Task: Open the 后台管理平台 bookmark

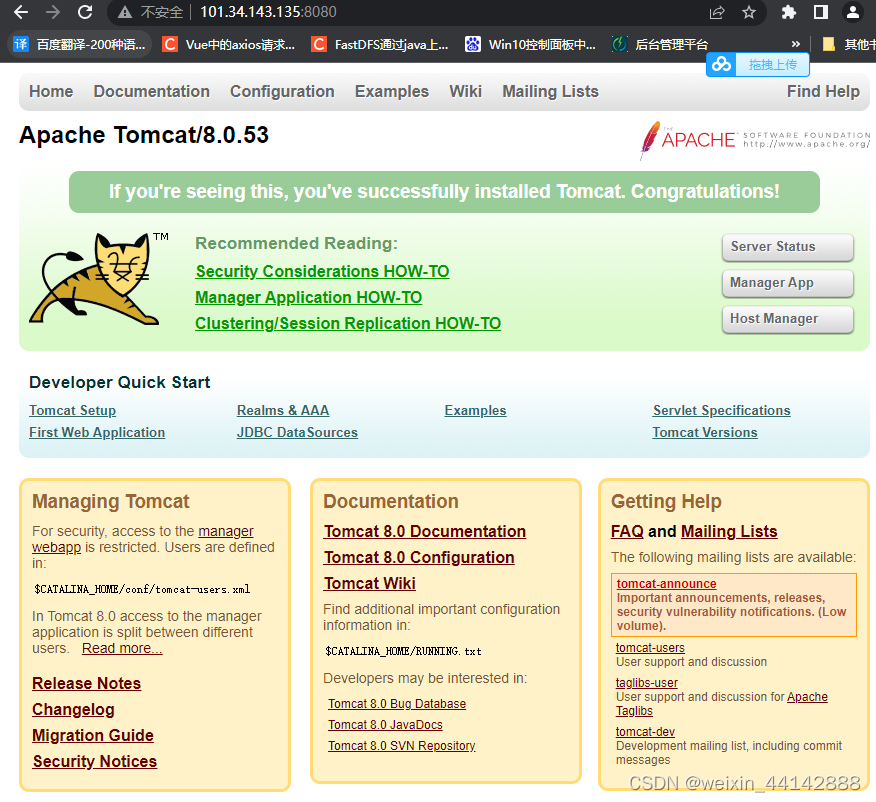Action: point(660,44)
